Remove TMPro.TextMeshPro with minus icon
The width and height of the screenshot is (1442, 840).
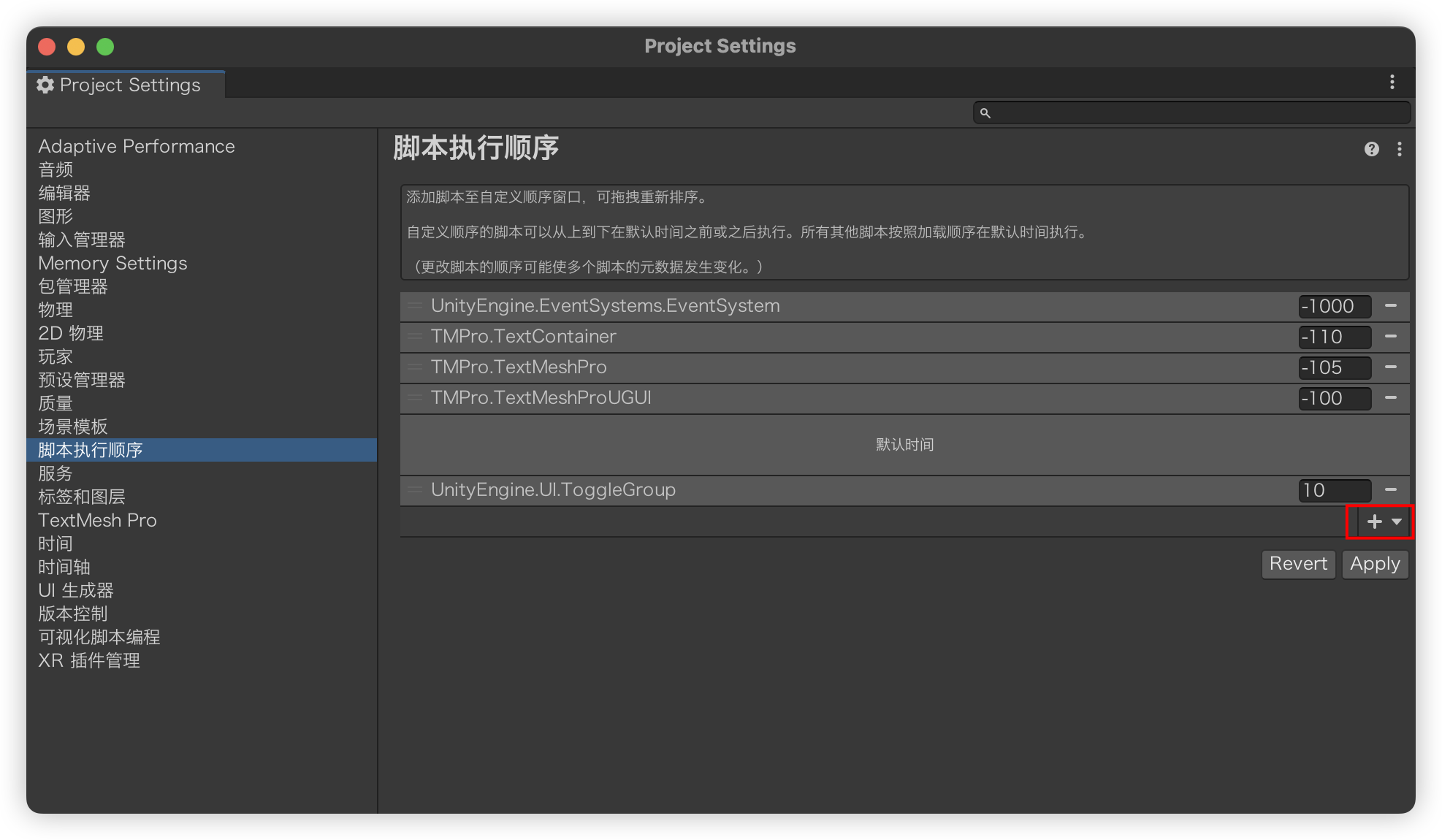coord(1390,367)
